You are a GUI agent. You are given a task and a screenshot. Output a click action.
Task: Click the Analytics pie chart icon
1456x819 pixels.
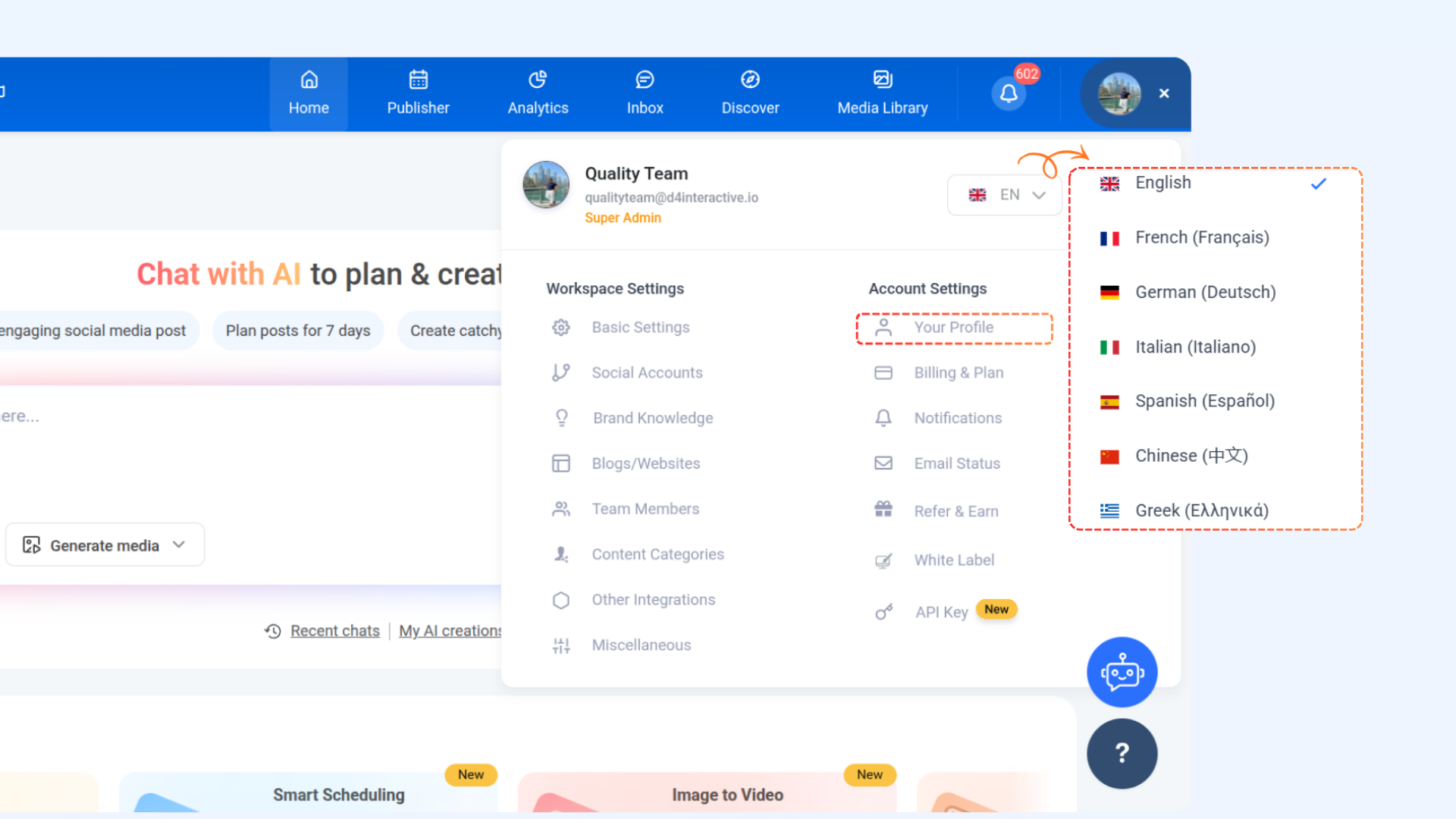[x=538, y=80]
